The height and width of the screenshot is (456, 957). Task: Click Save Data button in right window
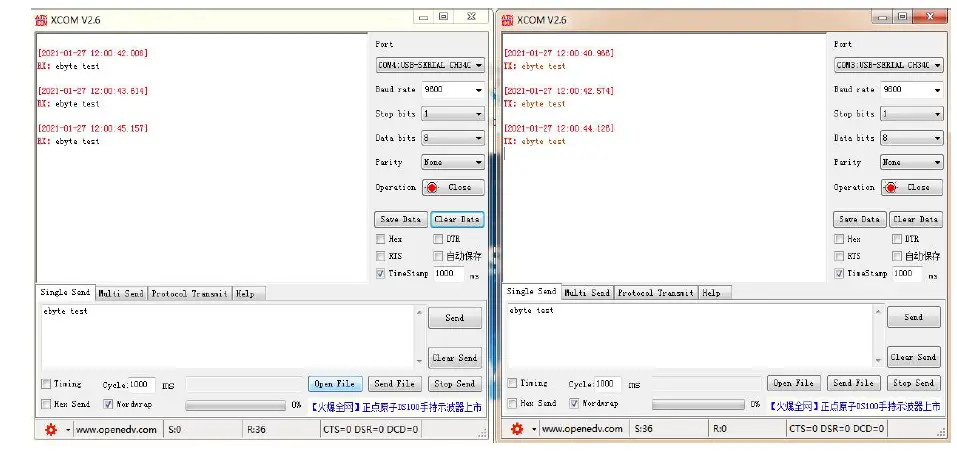pos(859,219)
